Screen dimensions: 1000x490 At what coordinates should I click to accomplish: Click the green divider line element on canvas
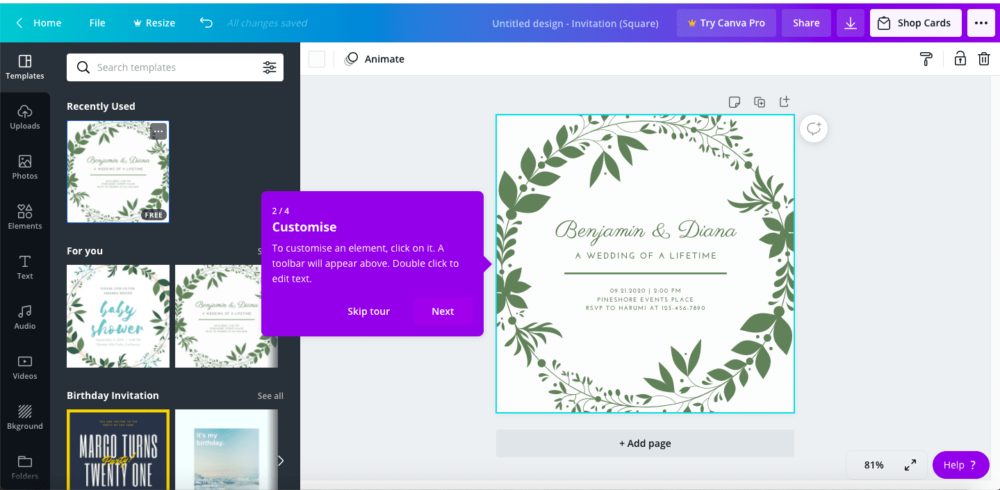645,273
